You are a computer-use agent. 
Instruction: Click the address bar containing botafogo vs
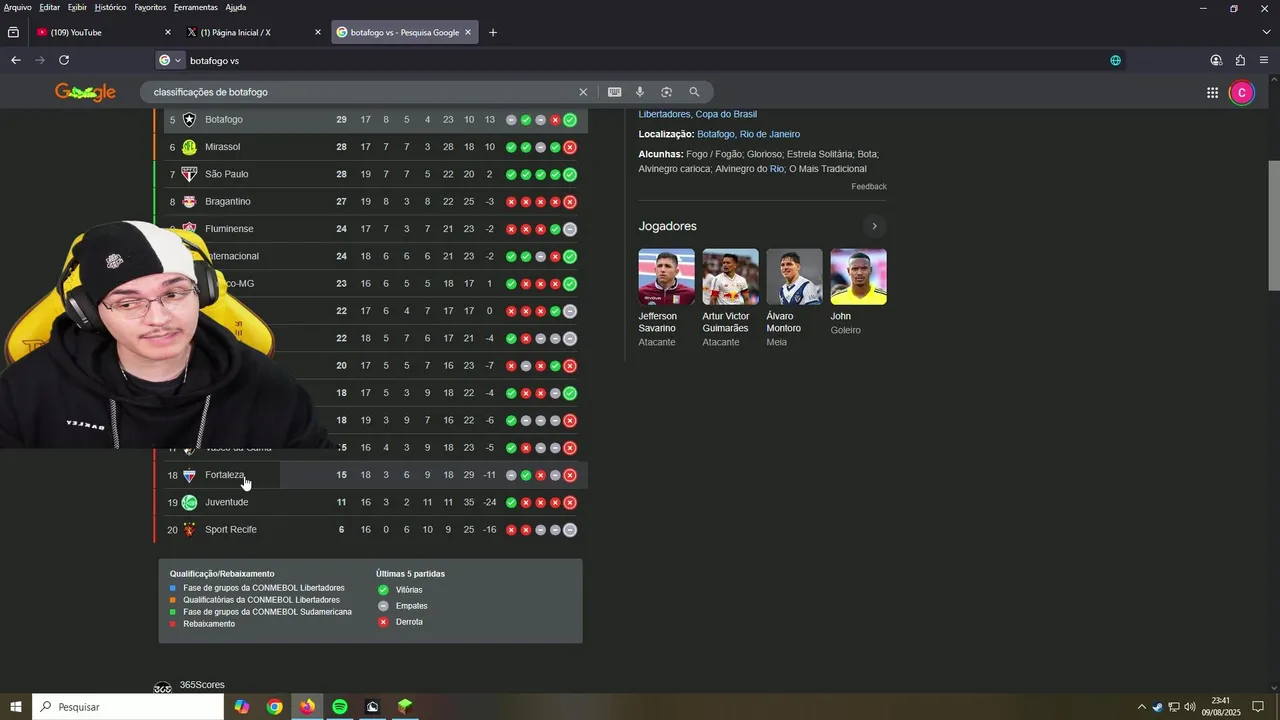(640, 60)
